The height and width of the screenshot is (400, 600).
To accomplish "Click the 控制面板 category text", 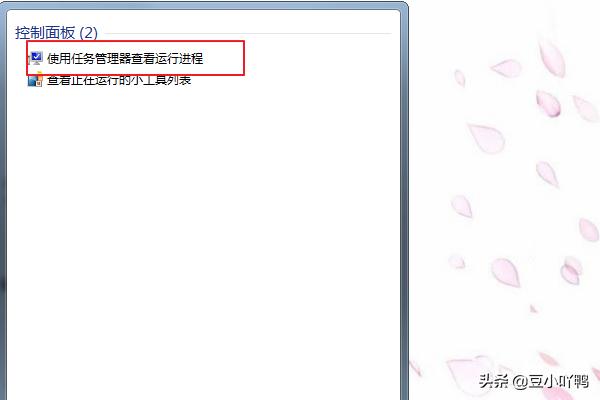I will pyautogui.click(x=45, y=33).
